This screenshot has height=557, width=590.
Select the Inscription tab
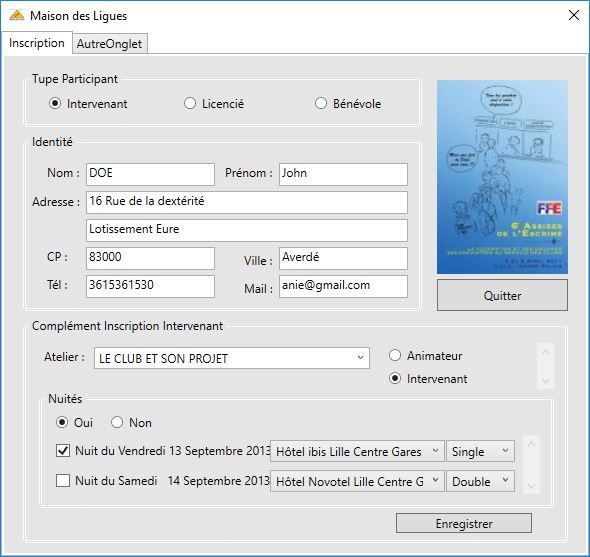(36, 43)
